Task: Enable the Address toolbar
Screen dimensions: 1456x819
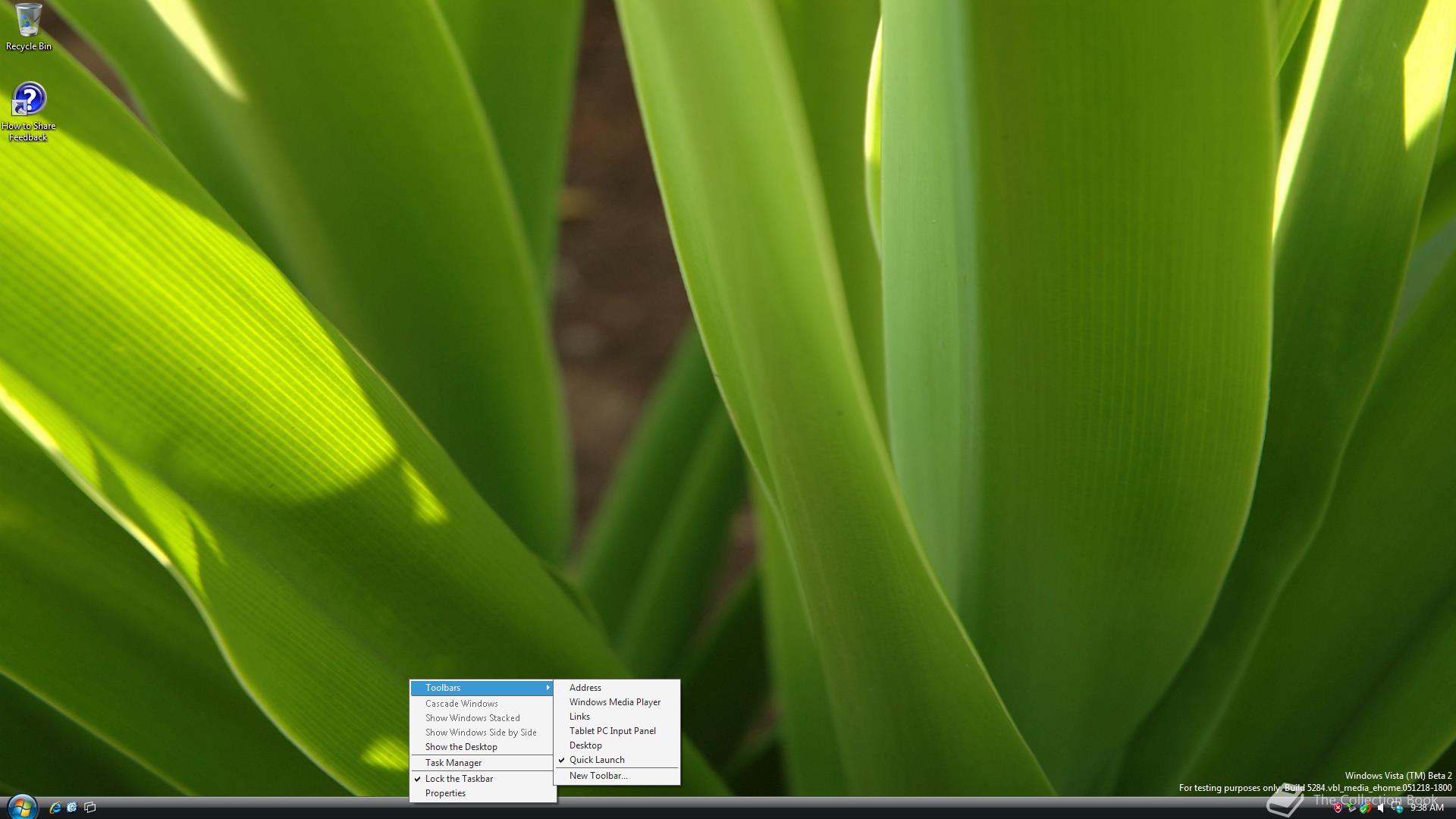Action: [585, 688]
